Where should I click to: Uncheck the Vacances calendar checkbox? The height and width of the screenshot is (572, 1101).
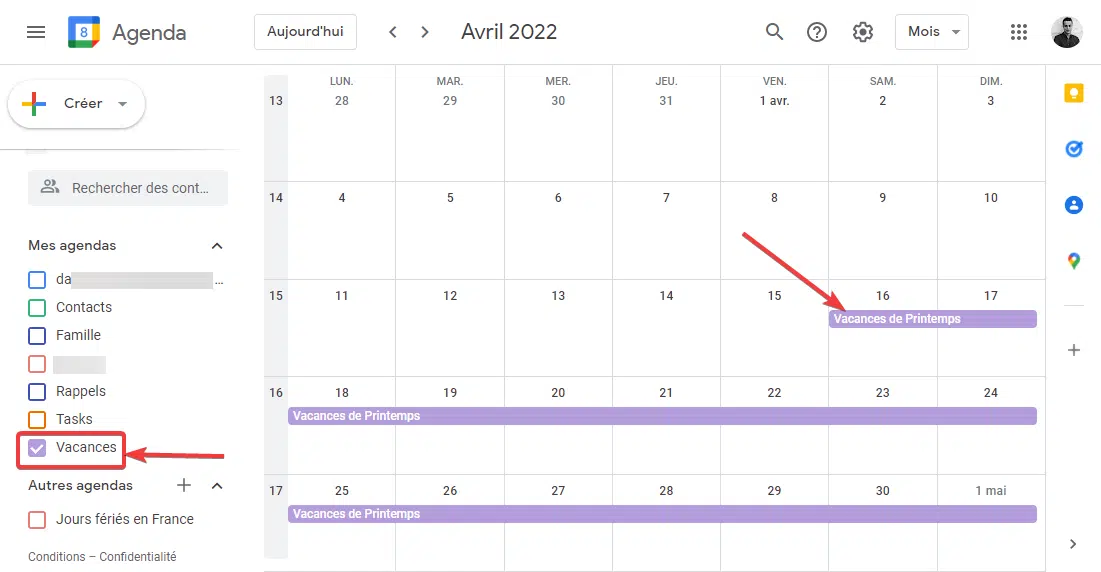click(x=37, y=448)
